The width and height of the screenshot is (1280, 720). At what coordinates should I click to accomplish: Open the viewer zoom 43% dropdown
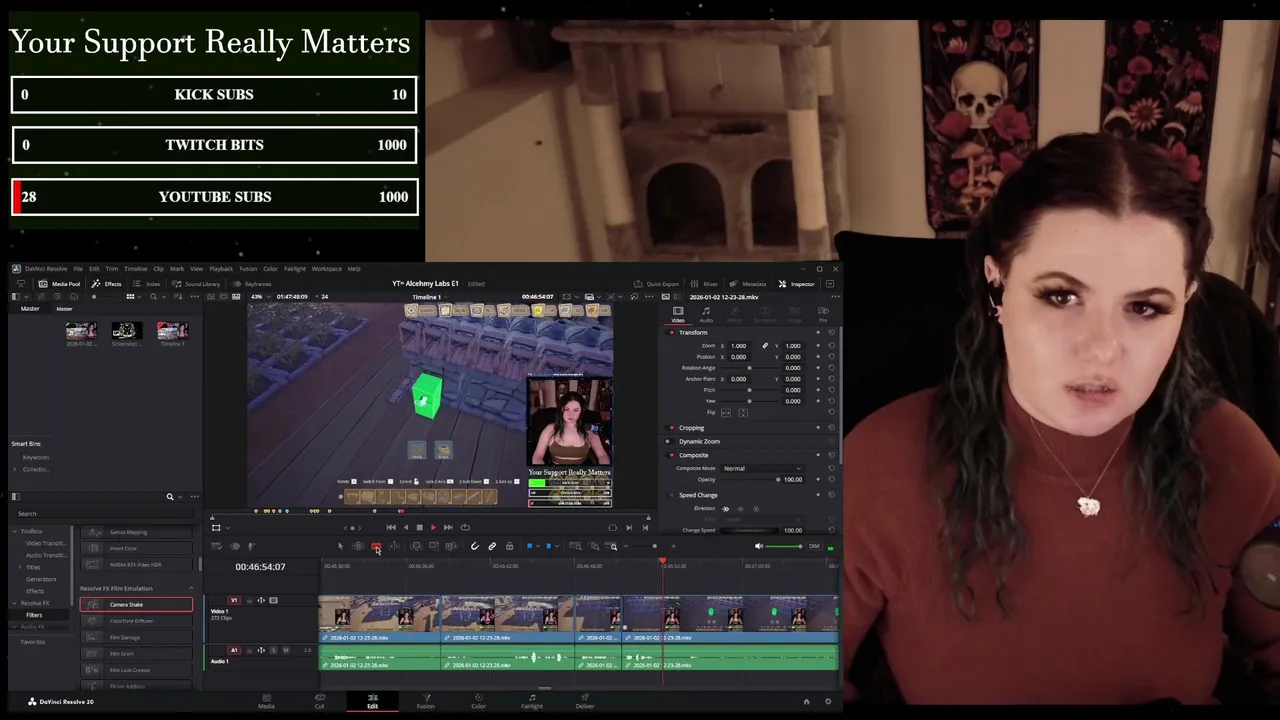tap(263, 297)
